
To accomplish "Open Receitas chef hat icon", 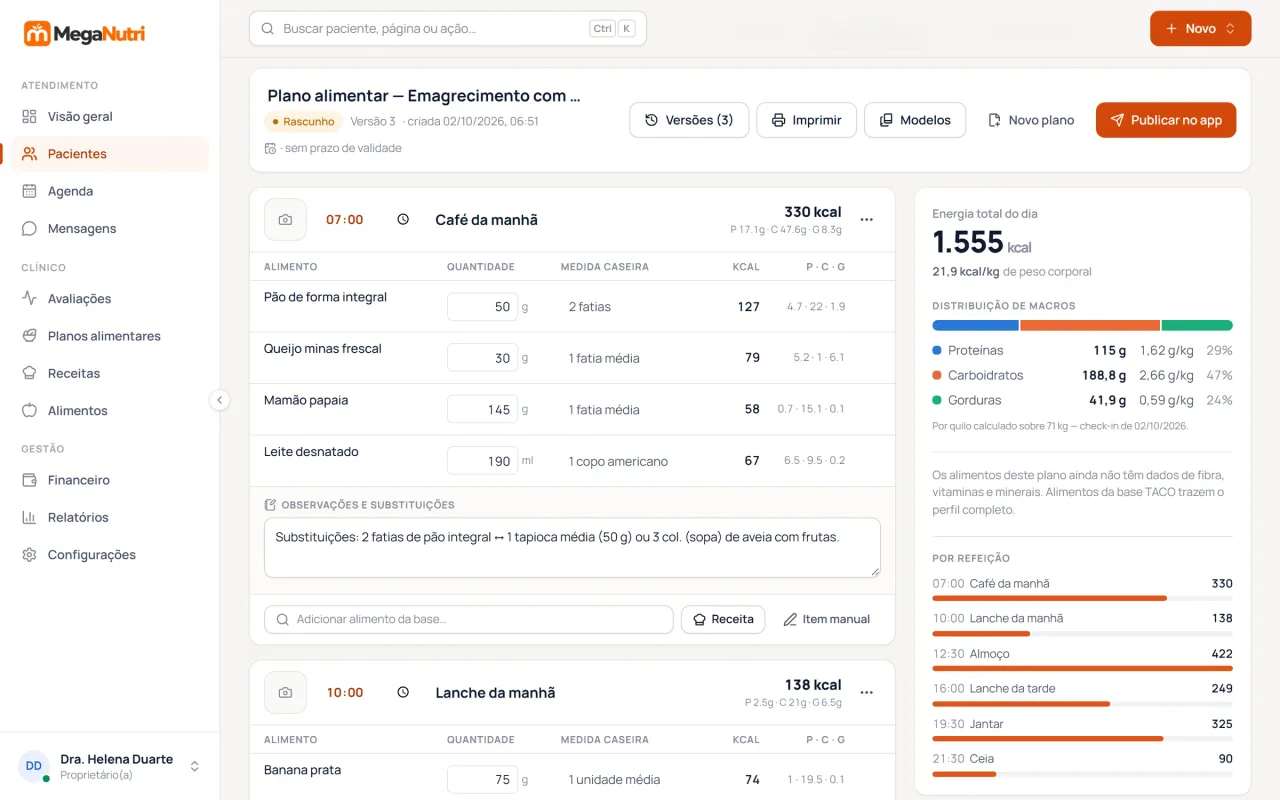I will click(29, 373).
